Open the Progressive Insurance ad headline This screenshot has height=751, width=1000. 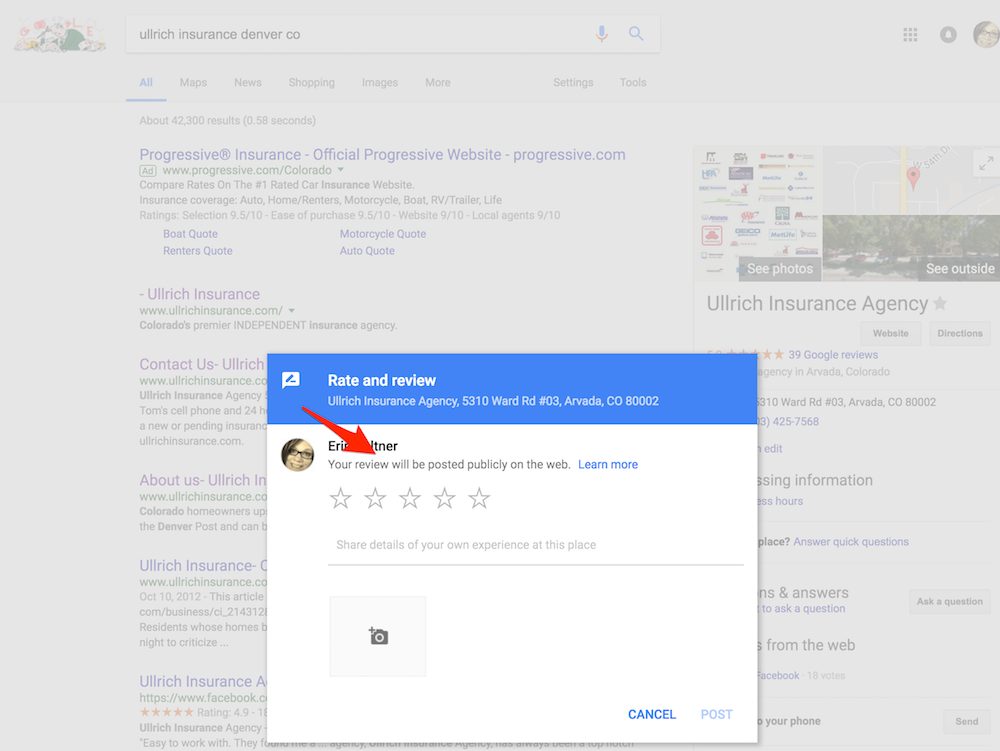pyautogui.click(x=382, y=154)
